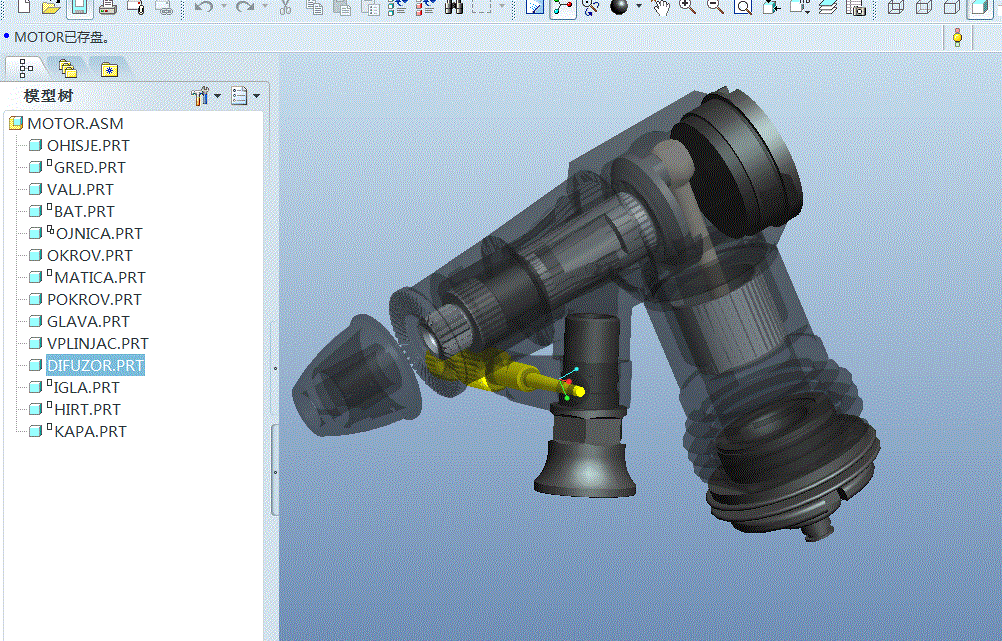
Task: Switch to the Folder Browser tab
Action: pos(67,69)
